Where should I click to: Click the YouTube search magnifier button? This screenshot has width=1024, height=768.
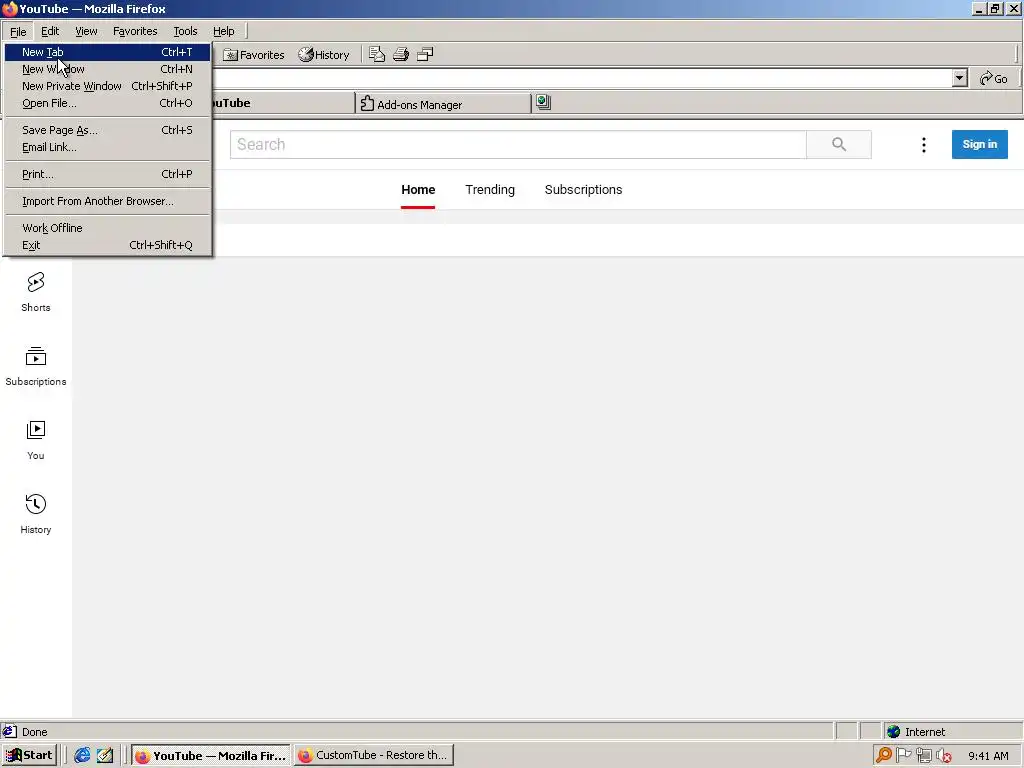pos(839,144)
